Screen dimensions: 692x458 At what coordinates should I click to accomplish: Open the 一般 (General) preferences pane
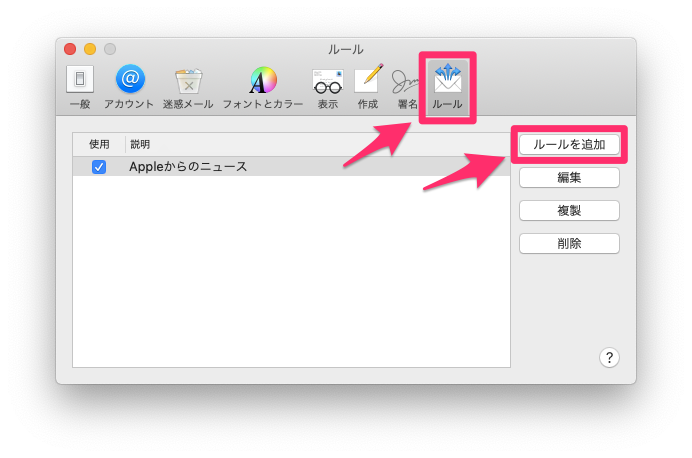[80, 87]
